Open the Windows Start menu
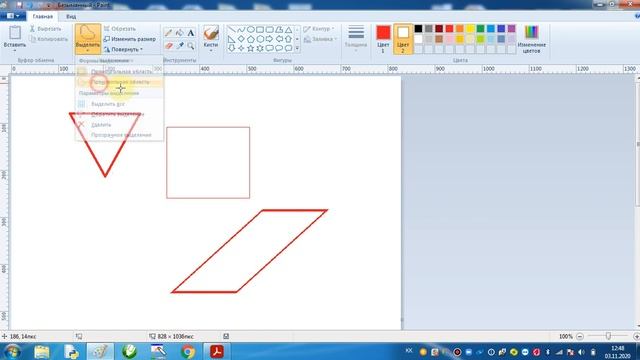Image resolution: width=640 pixels, height=360 pixels. click(x=12, y=351)
